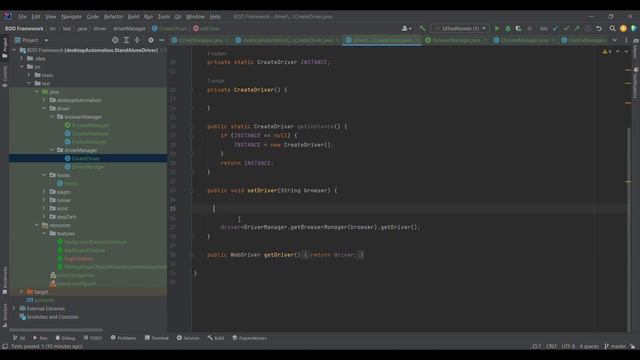This screenshot has height=360, width=640.
Task: Collapse the browserManager package arrow
Action: point(52,117)
